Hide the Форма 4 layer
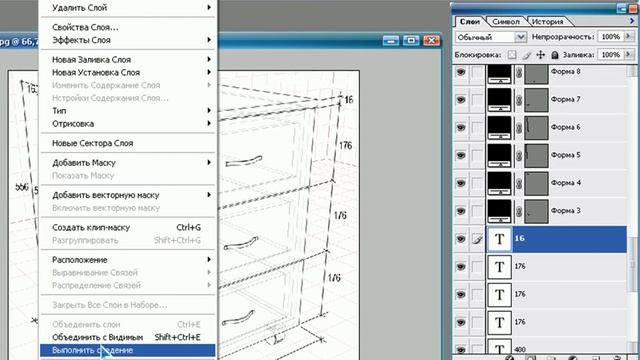This screenshot has width=640, height=360. point(461,183)
